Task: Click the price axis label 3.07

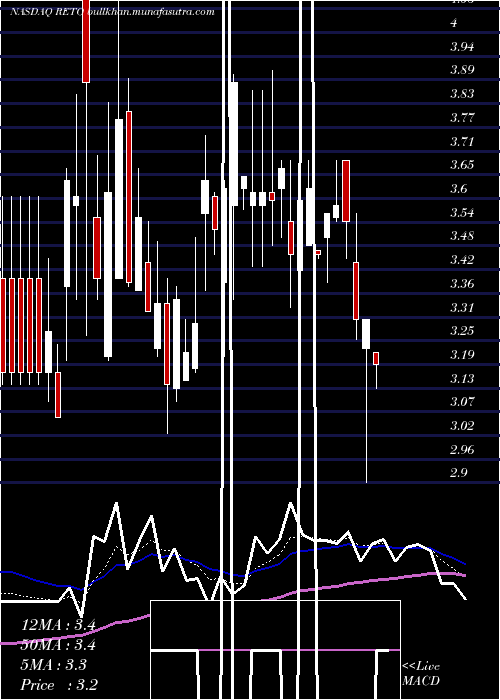Action: (462, 401)
